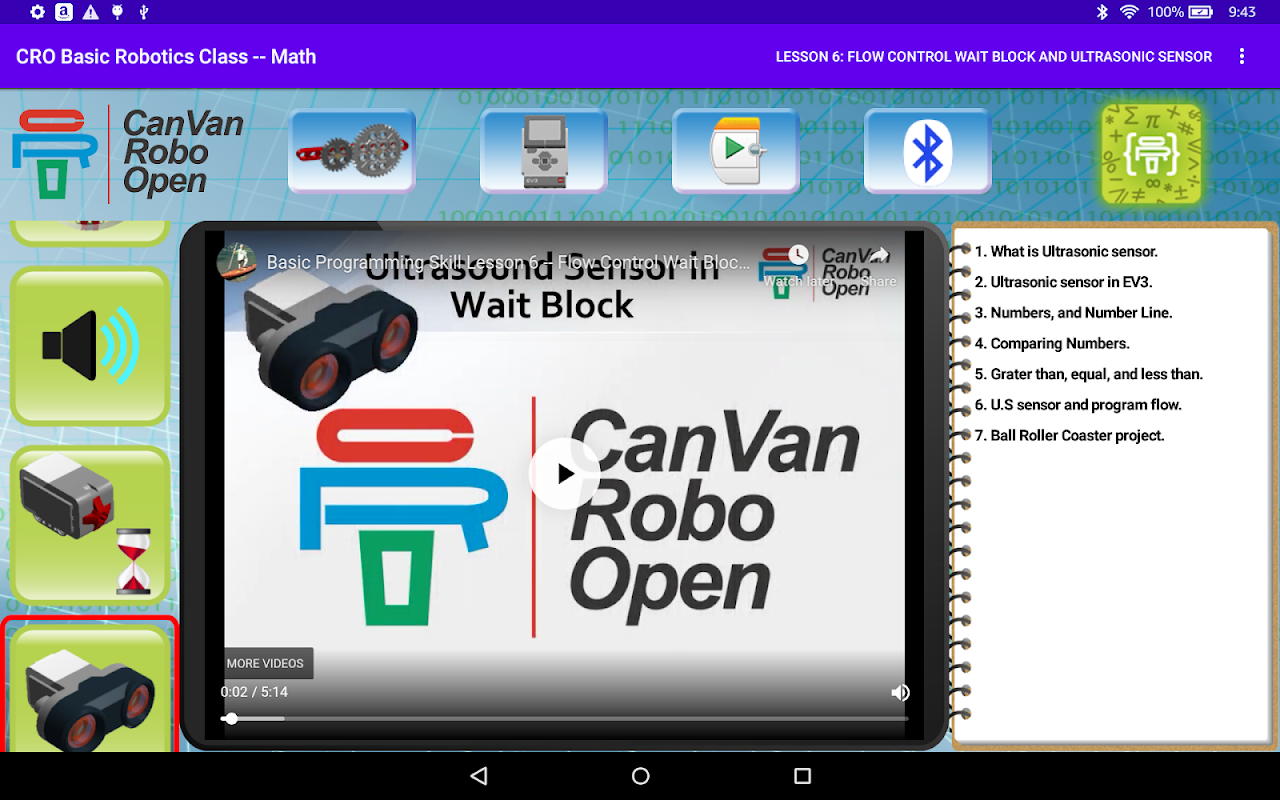Select the sound speaker lesson

point(90,346)
